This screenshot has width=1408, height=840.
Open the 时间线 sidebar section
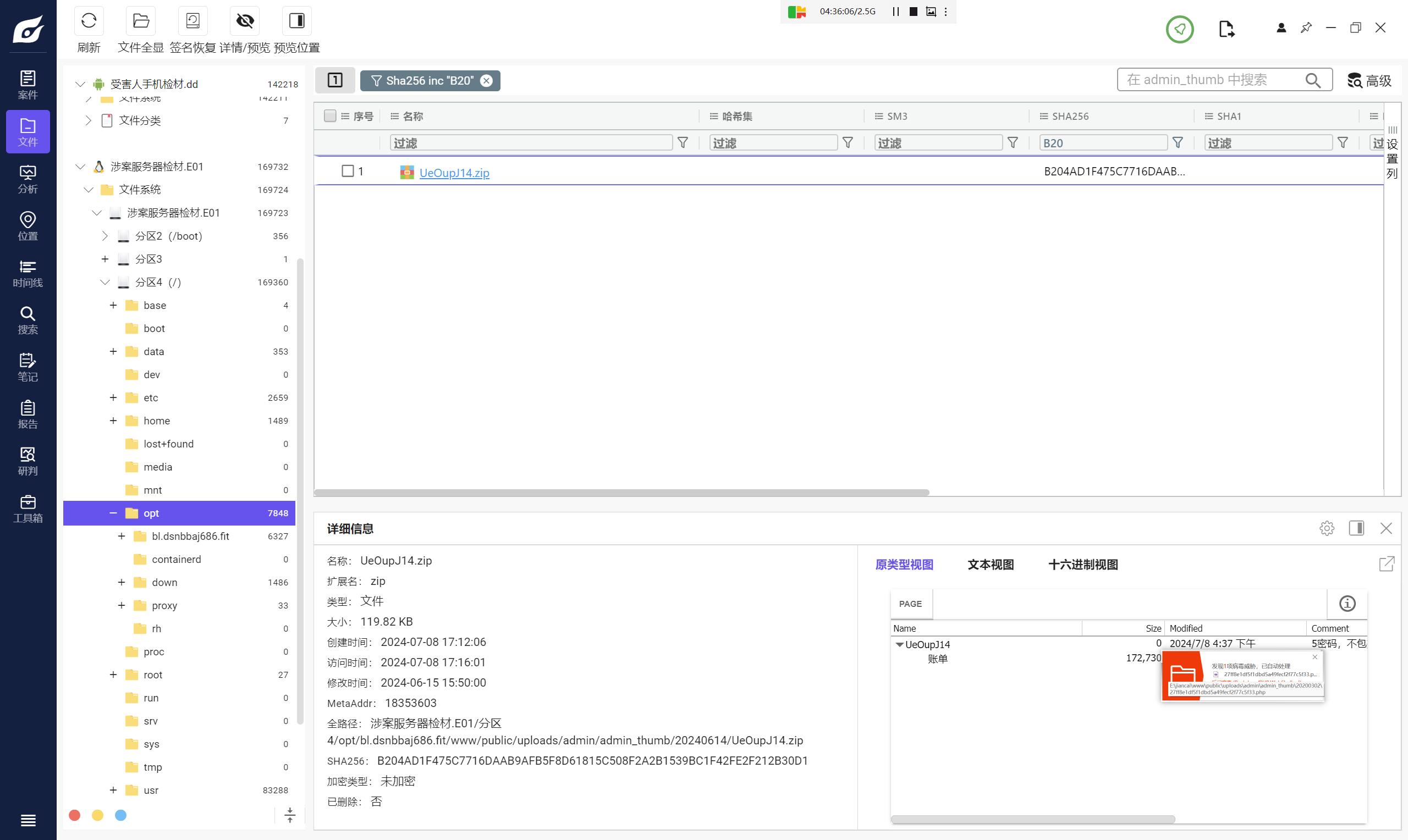point(28,273)
